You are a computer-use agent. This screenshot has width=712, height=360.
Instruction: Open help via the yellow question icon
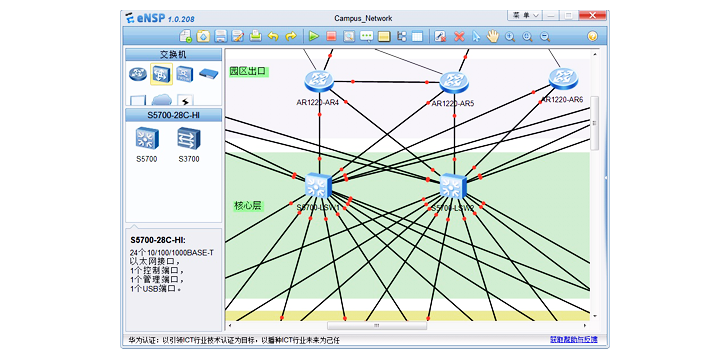tap(592, 36)
